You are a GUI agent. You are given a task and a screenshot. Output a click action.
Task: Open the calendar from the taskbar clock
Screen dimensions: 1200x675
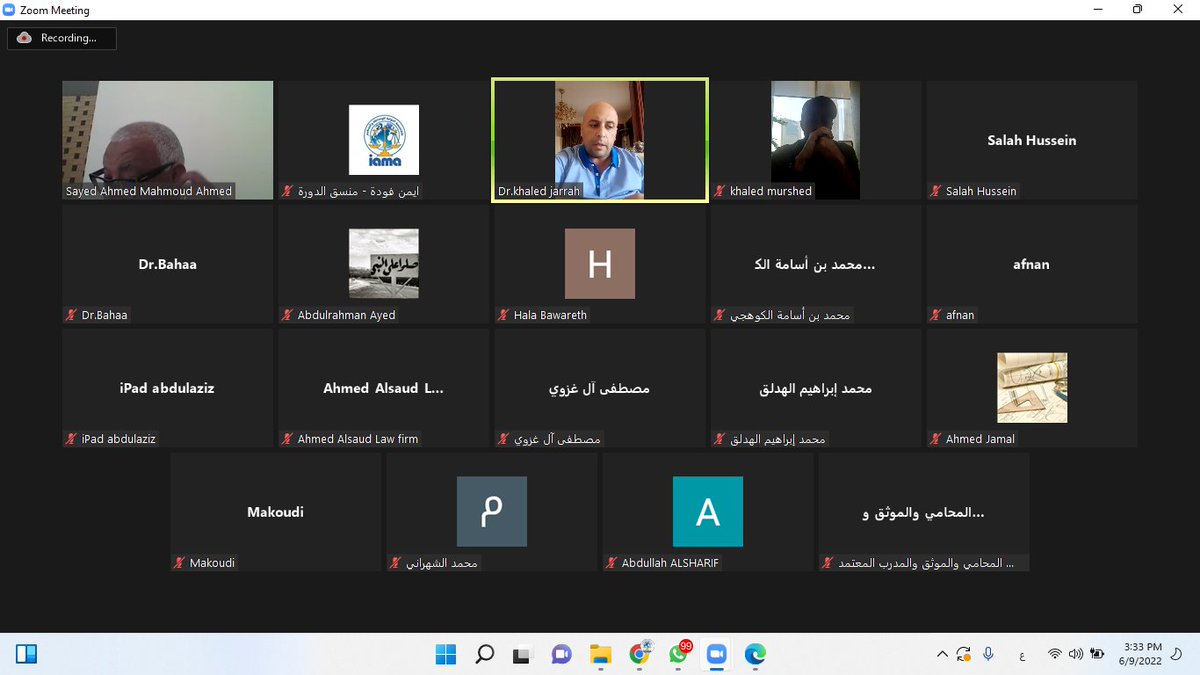click(x=1140, y=654)
